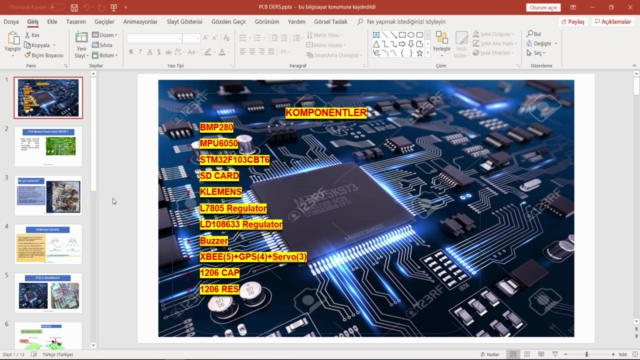Undo the last action in quick access toolbar

[x=87, y=7]
